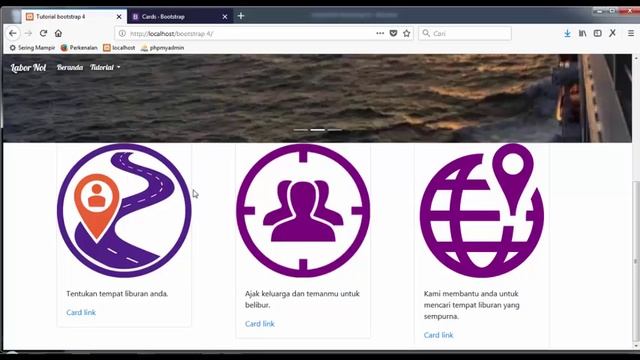Expand the Tutorial navbar dropdown
Image resolution: width=640 pixels, height=360 pixels.
[x=105, y=67]
